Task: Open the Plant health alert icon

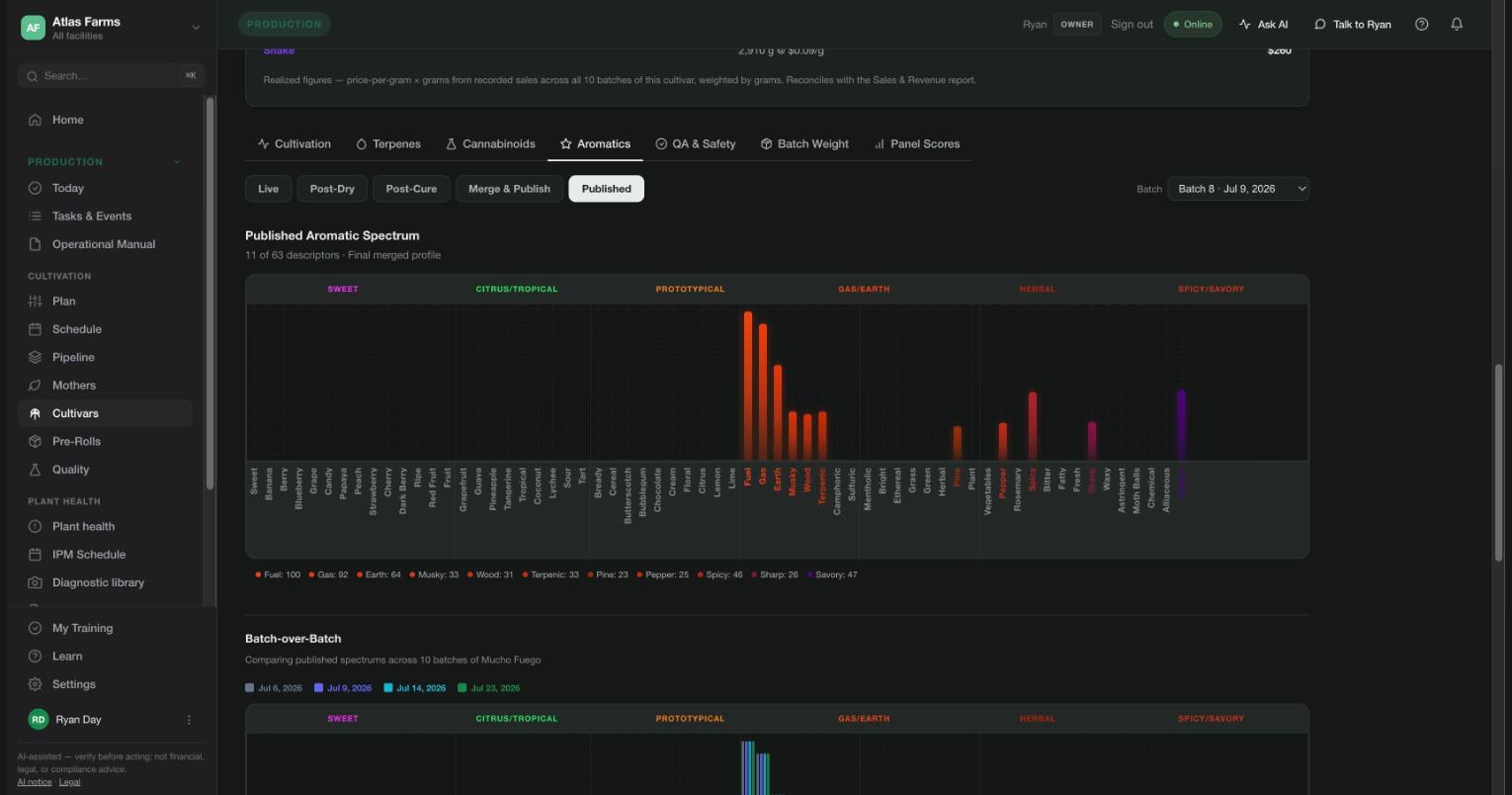Action: tap(35, 526)
